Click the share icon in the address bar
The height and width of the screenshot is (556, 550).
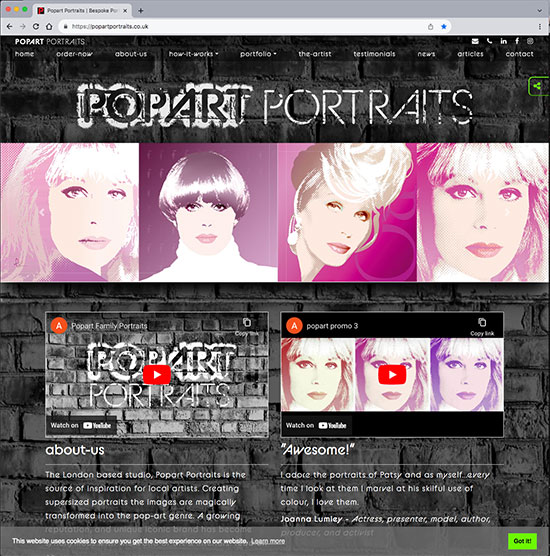(x=430, y=27)
